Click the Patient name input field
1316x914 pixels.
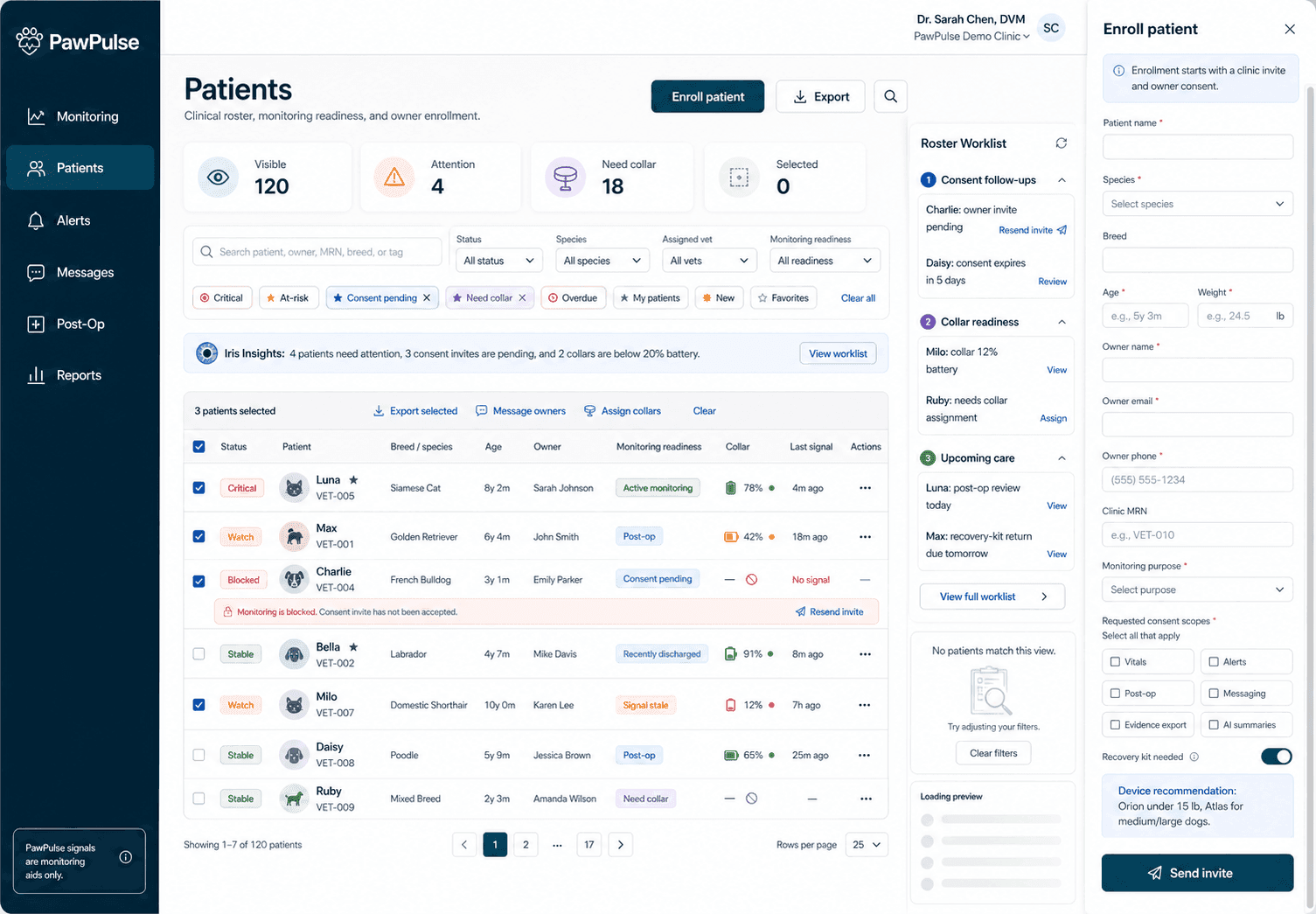(1197, 147)
